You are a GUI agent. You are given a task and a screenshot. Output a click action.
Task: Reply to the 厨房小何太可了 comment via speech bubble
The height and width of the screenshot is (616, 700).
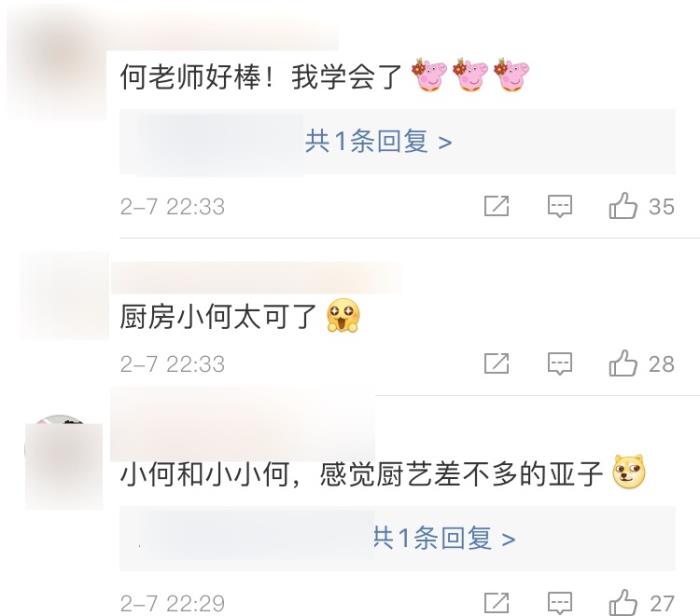(560, 364)
